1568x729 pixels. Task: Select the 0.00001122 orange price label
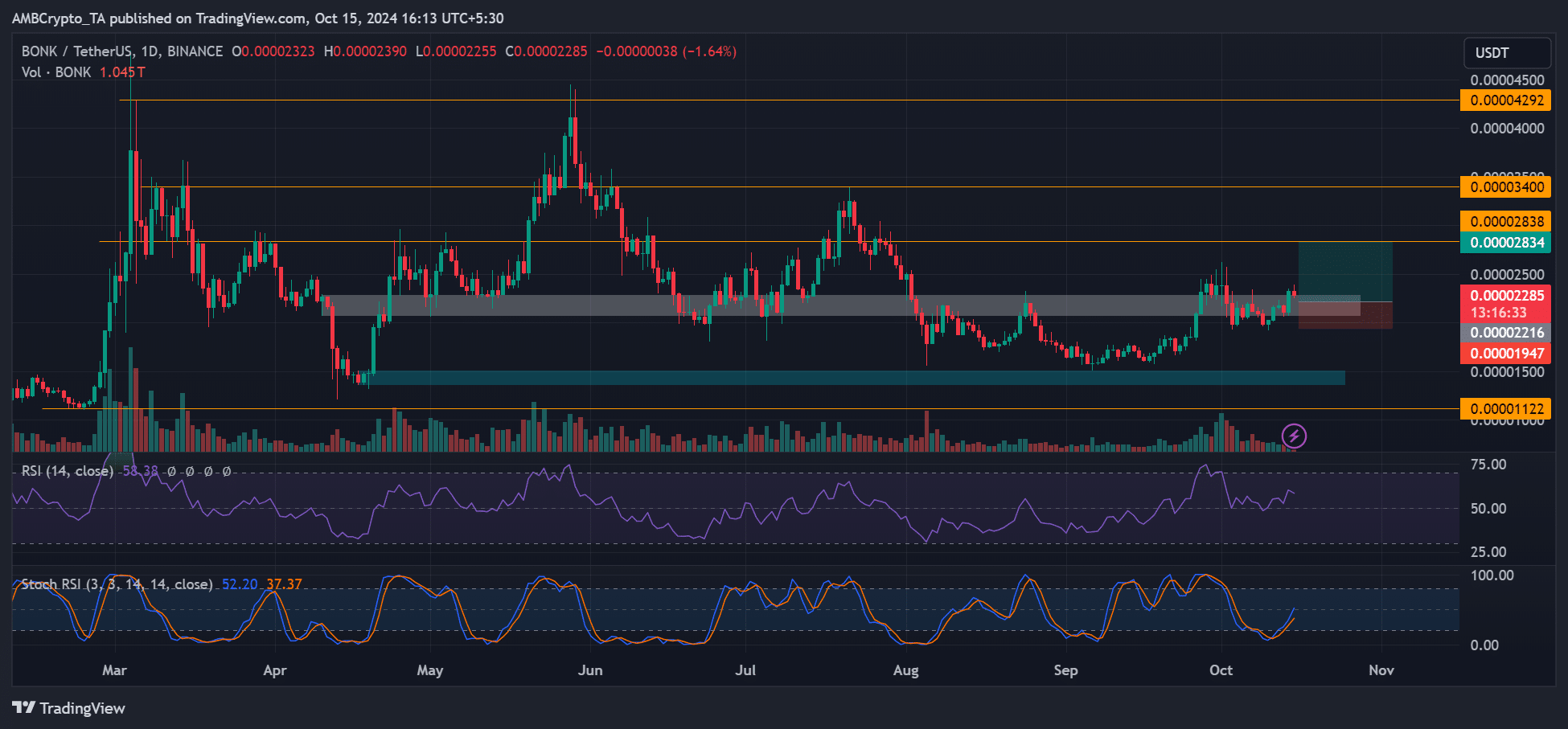[1505, 409]
